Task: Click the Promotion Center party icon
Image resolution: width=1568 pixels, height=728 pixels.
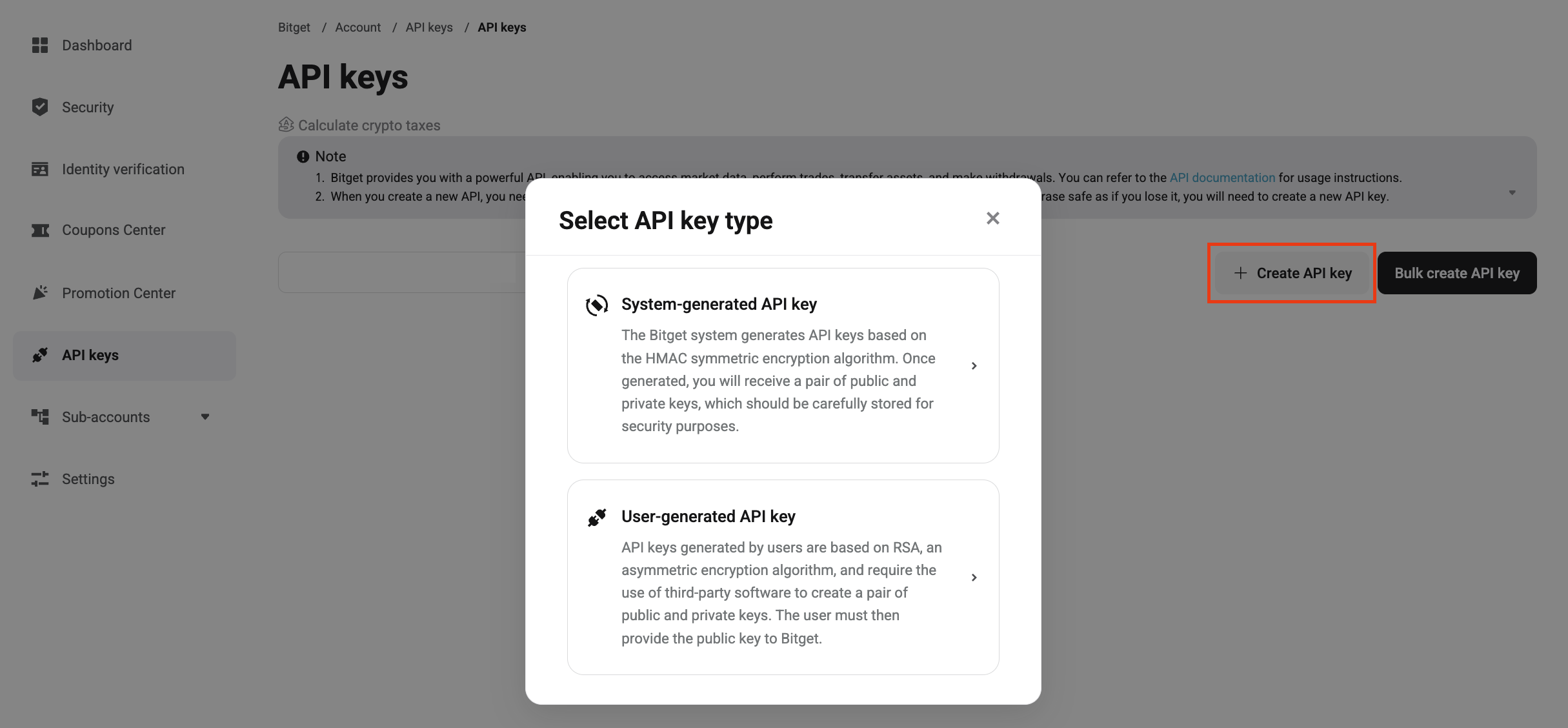Action: click(40, 293)
